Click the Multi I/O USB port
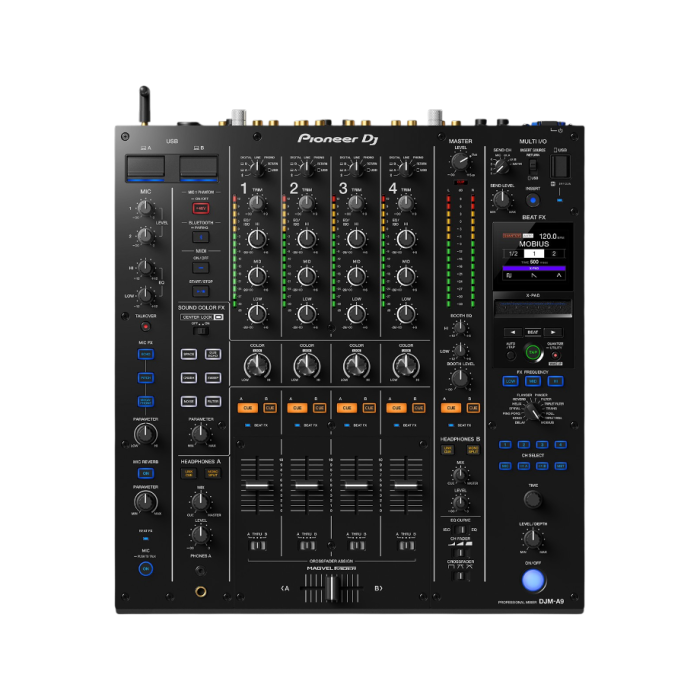This screenshot has height=700, width=700. [x=560, y=166]
